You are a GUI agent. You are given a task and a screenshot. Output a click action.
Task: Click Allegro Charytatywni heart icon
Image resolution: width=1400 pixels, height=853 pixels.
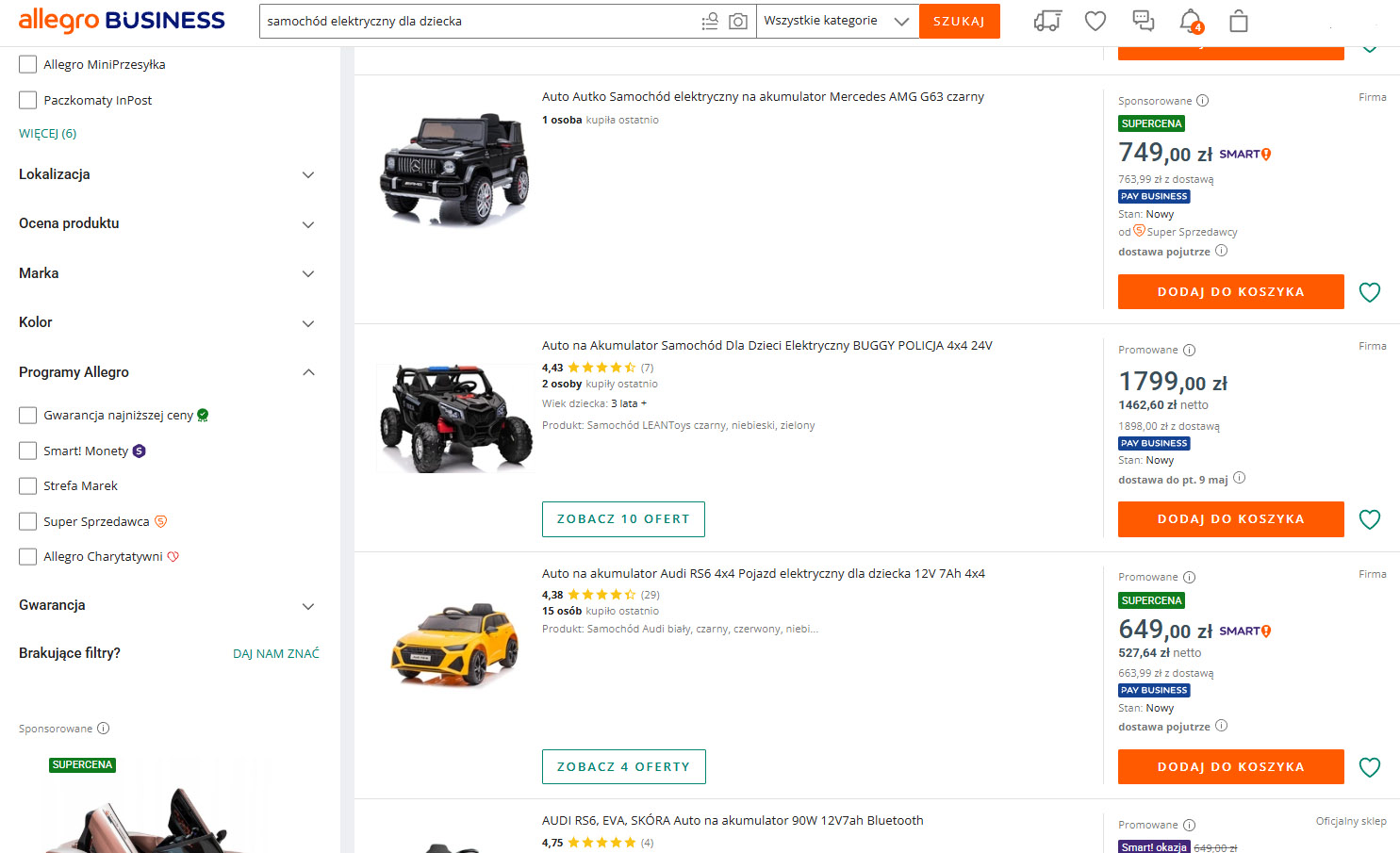click(173, 557)
